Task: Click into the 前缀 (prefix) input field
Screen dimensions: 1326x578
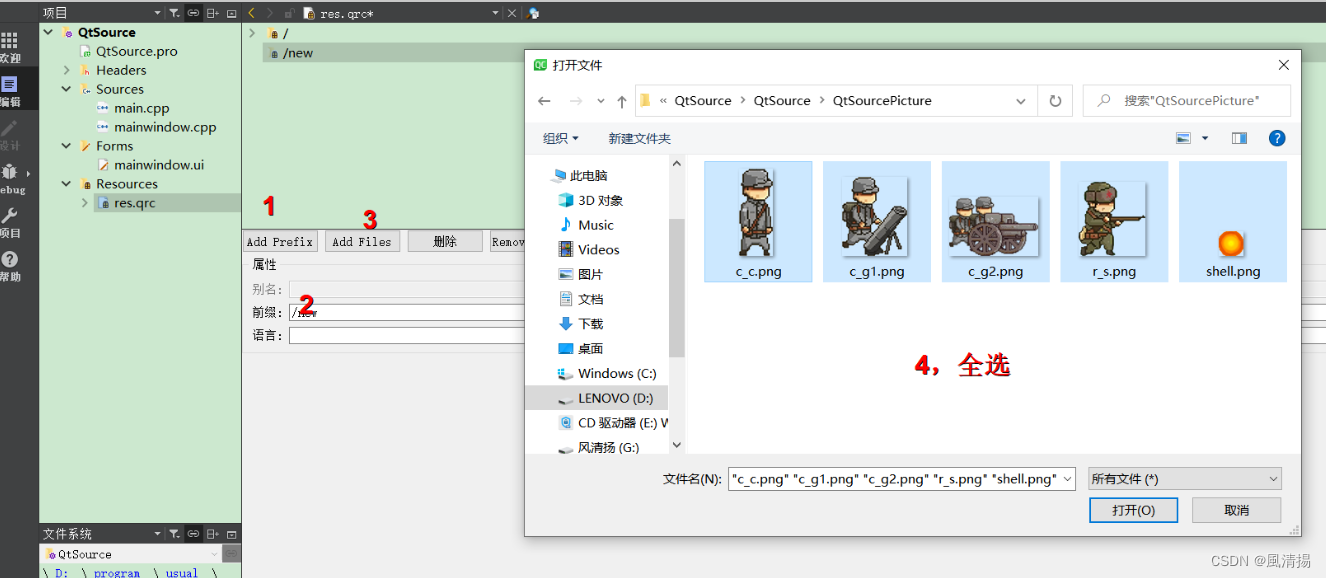Action: coord(406,312)
